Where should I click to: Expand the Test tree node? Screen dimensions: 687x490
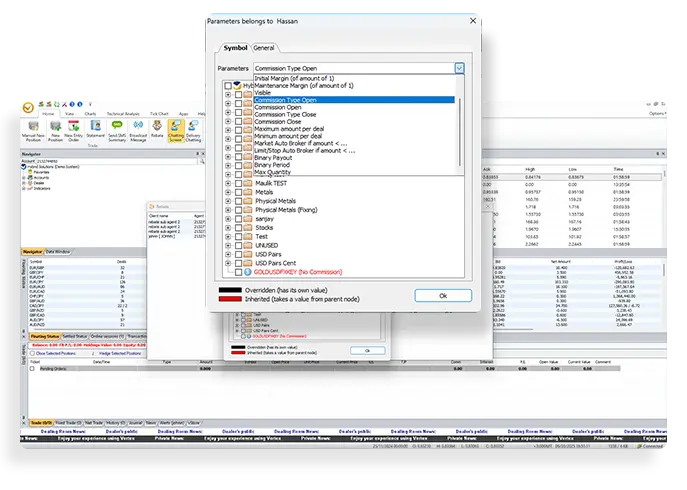tap(228, 236)
